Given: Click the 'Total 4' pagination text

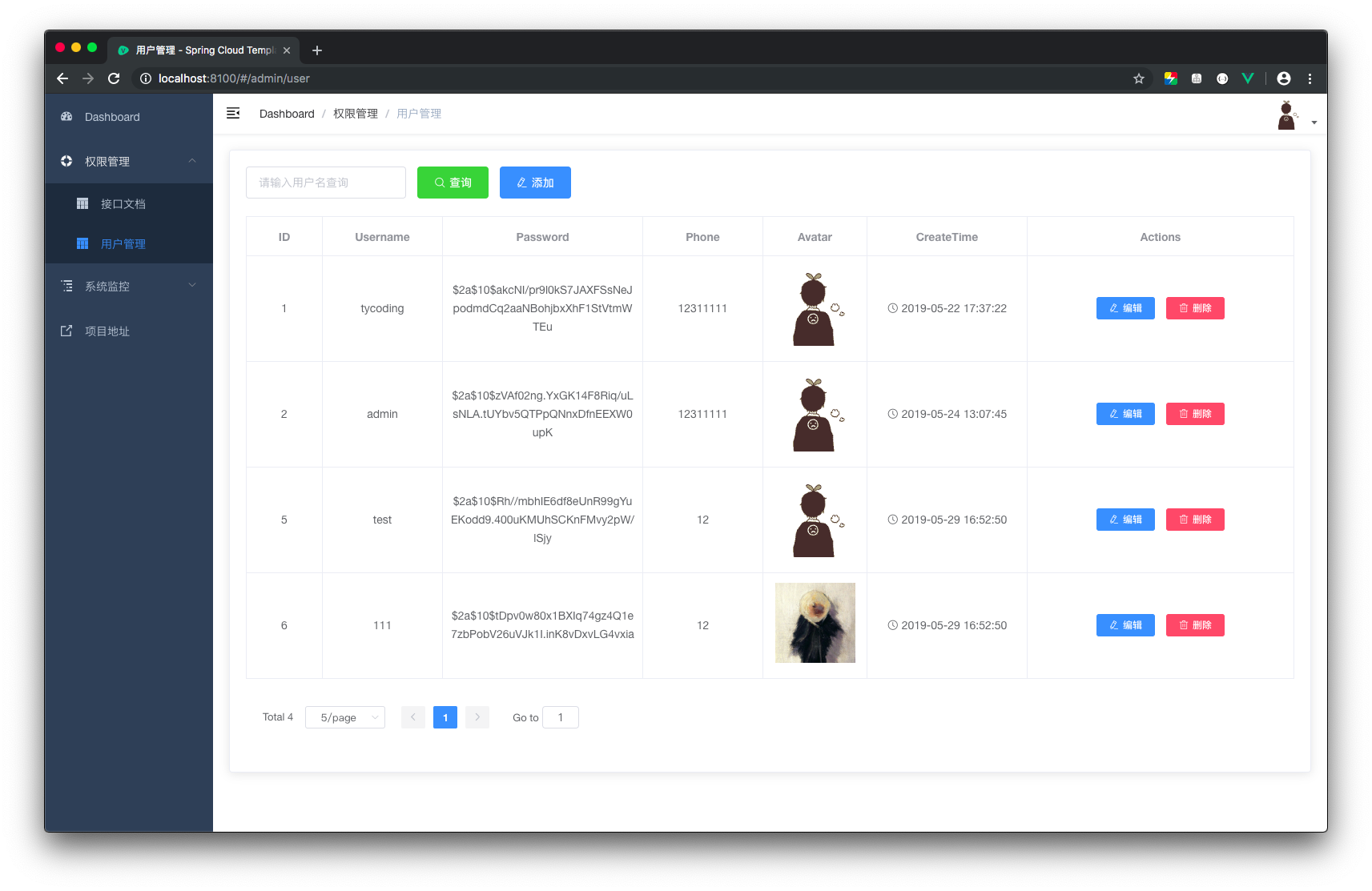Looking at the screenshot, I should click(278, 717).
